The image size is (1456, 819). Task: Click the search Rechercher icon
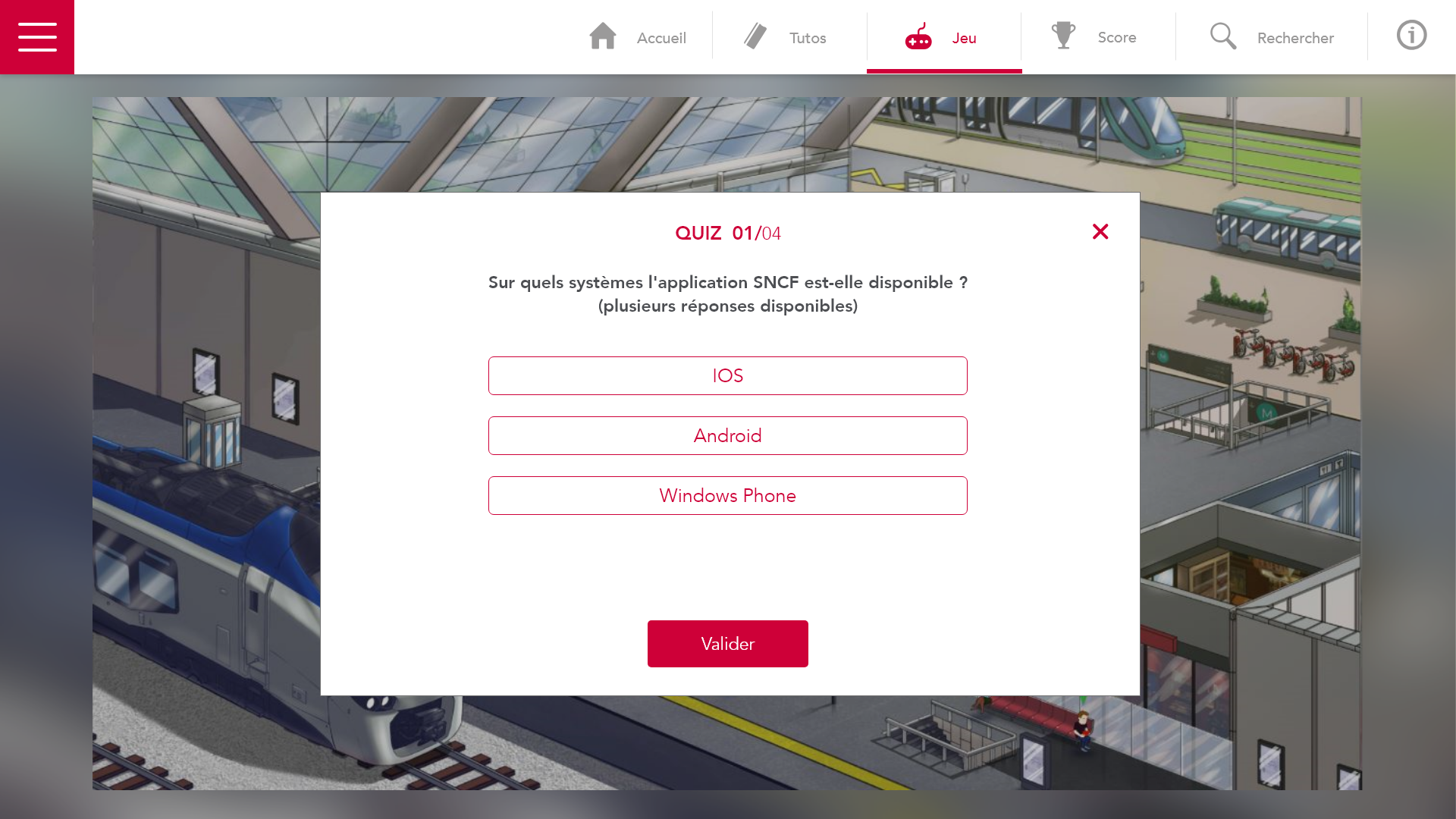(1223, 37)
